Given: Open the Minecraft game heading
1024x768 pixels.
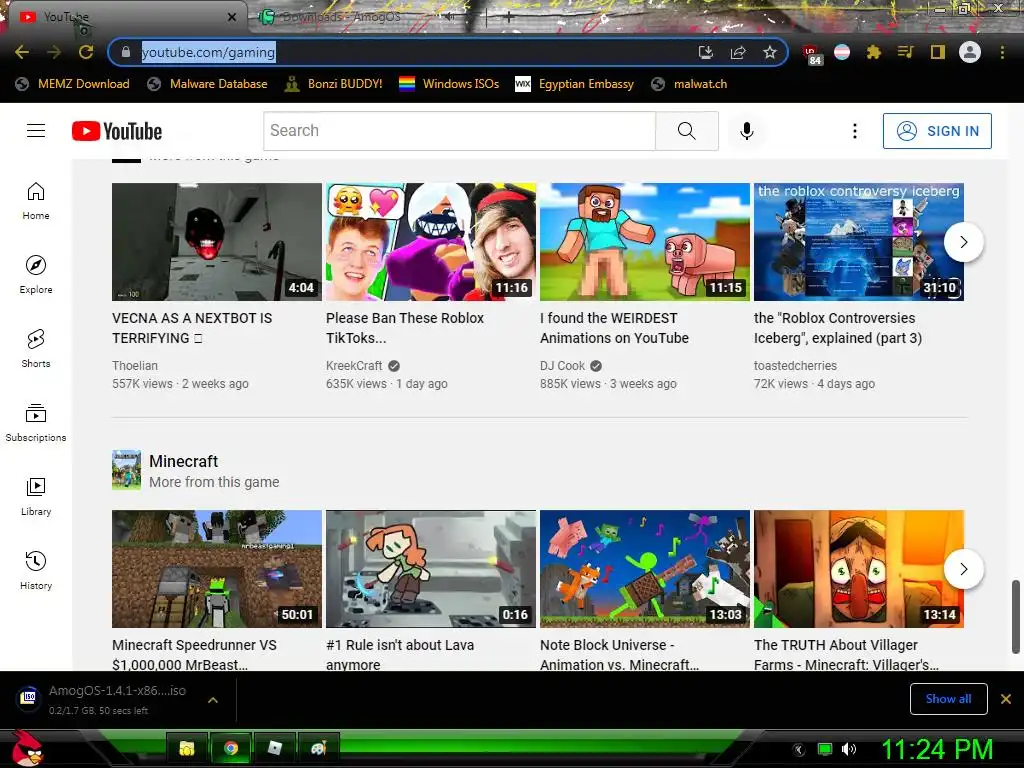Looking at the screenshot, I should 184,461.
